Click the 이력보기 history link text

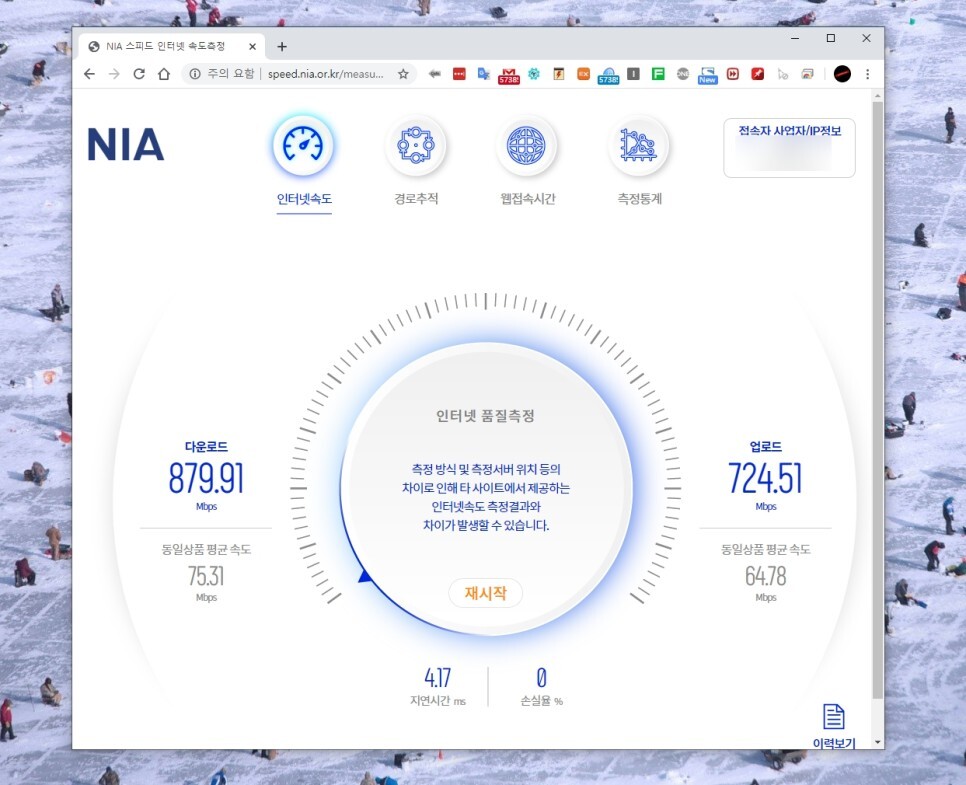(x=834, y=743)
